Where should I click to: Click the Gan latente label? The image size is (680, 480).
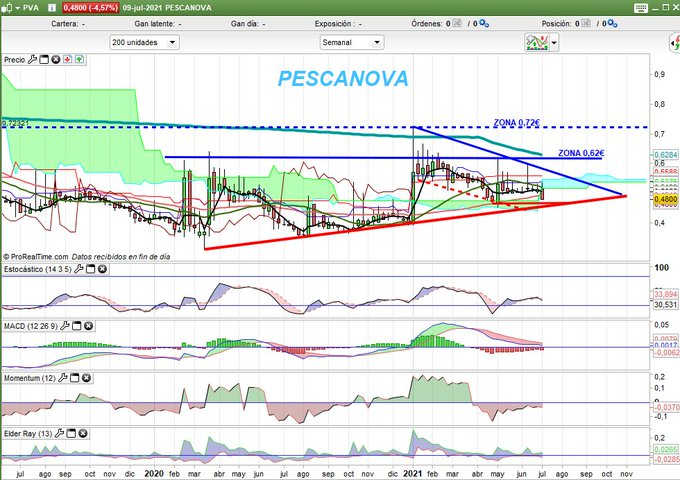[x=154, y=24]
